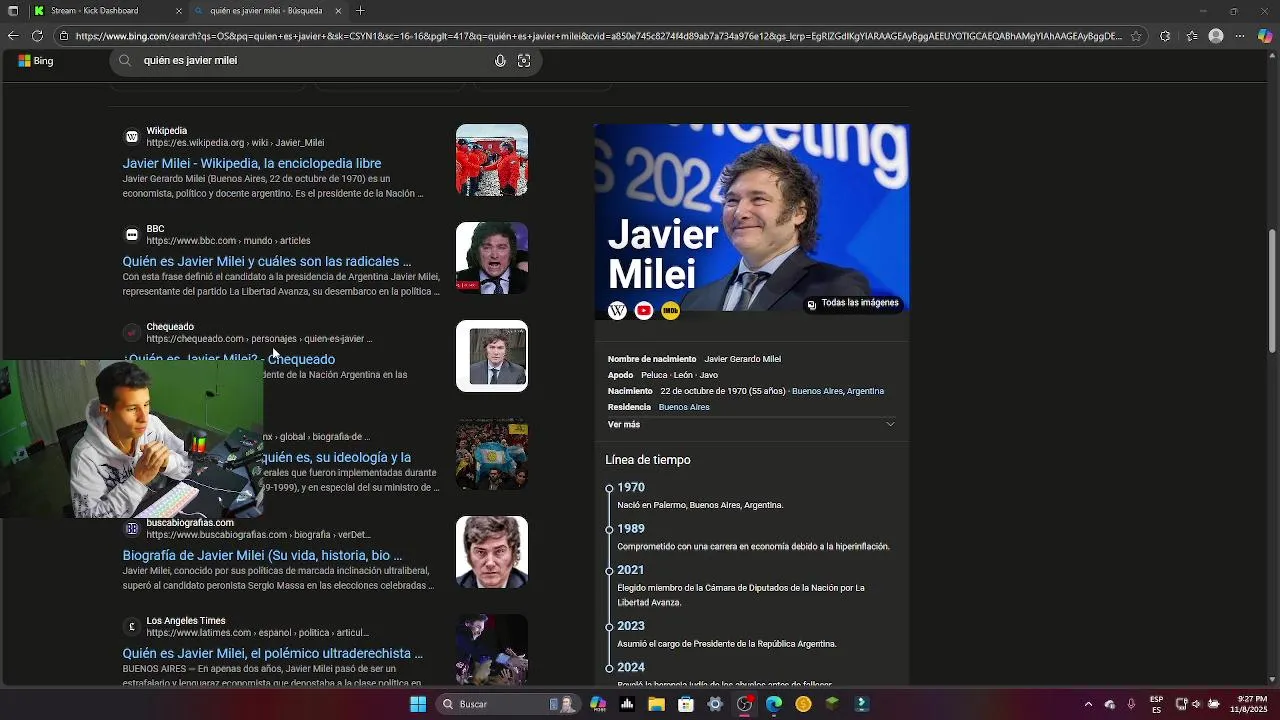Open 'Biografía de Javier Milei' result link
Viewport: 1280px width, 720px height.
262,555
